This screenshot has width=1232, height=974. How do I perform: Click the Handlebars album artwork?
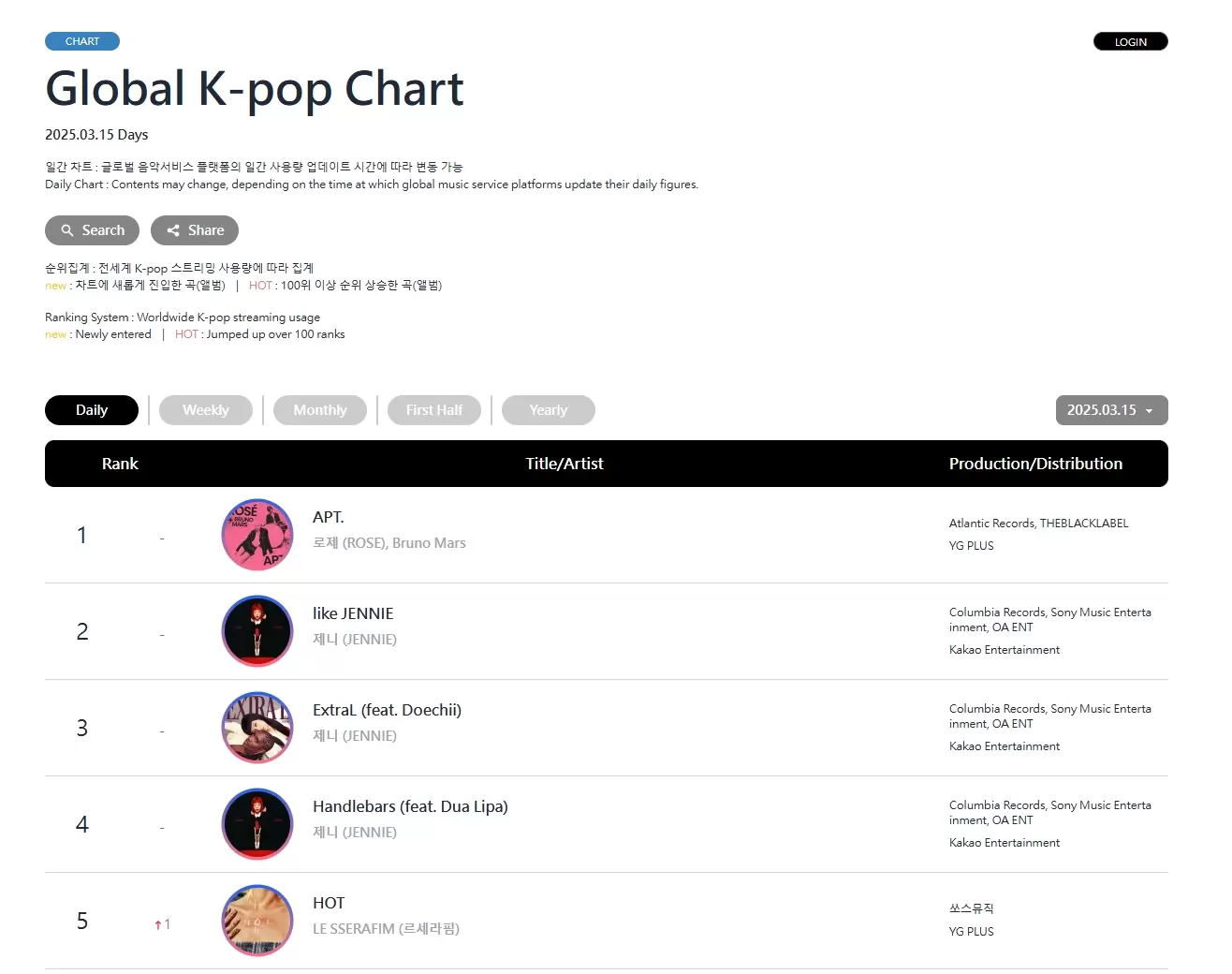(x=257, y=824)
